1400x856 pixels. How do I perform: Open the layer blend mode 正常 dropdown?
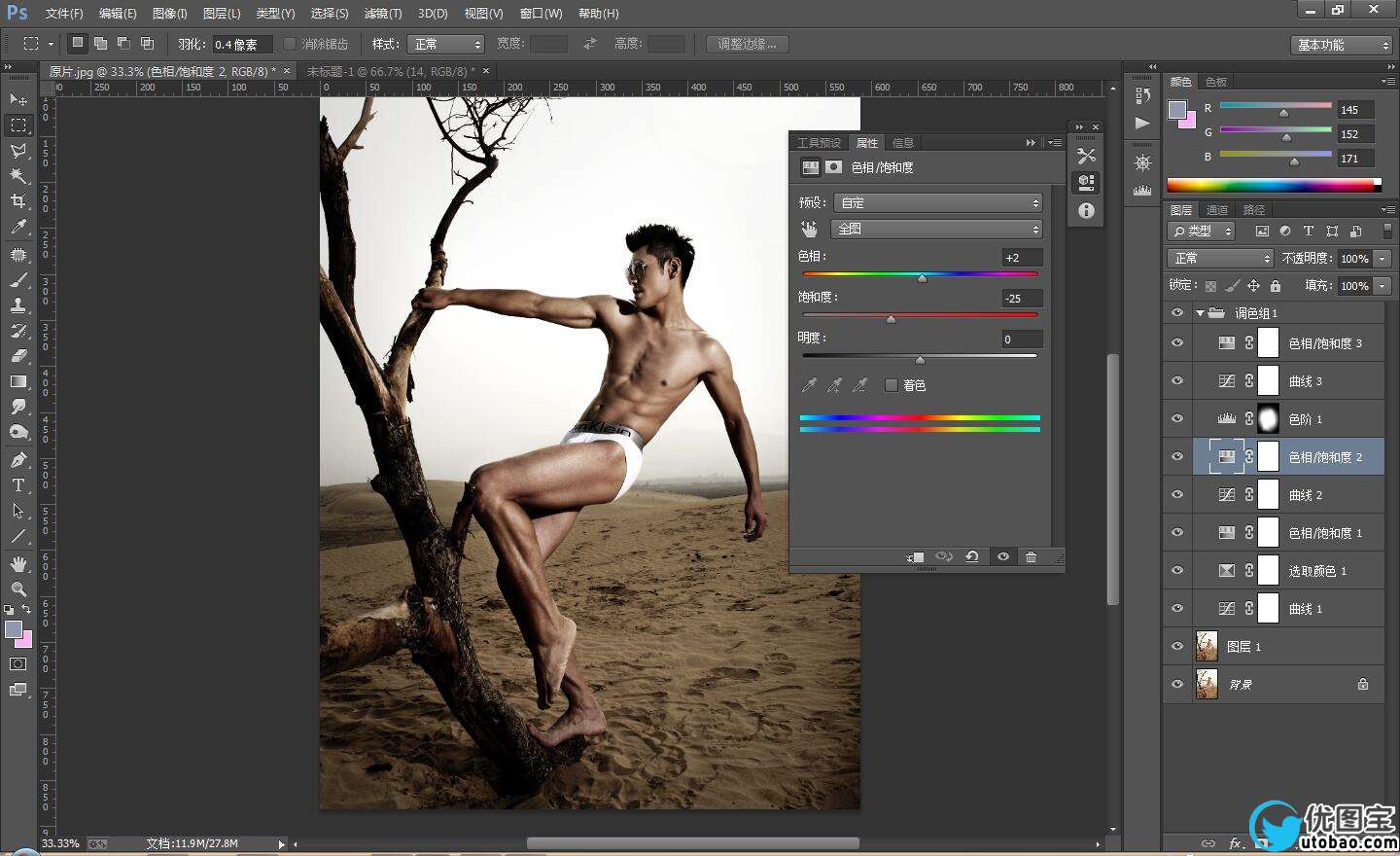pyautogui.click(x=1220, y=259)
